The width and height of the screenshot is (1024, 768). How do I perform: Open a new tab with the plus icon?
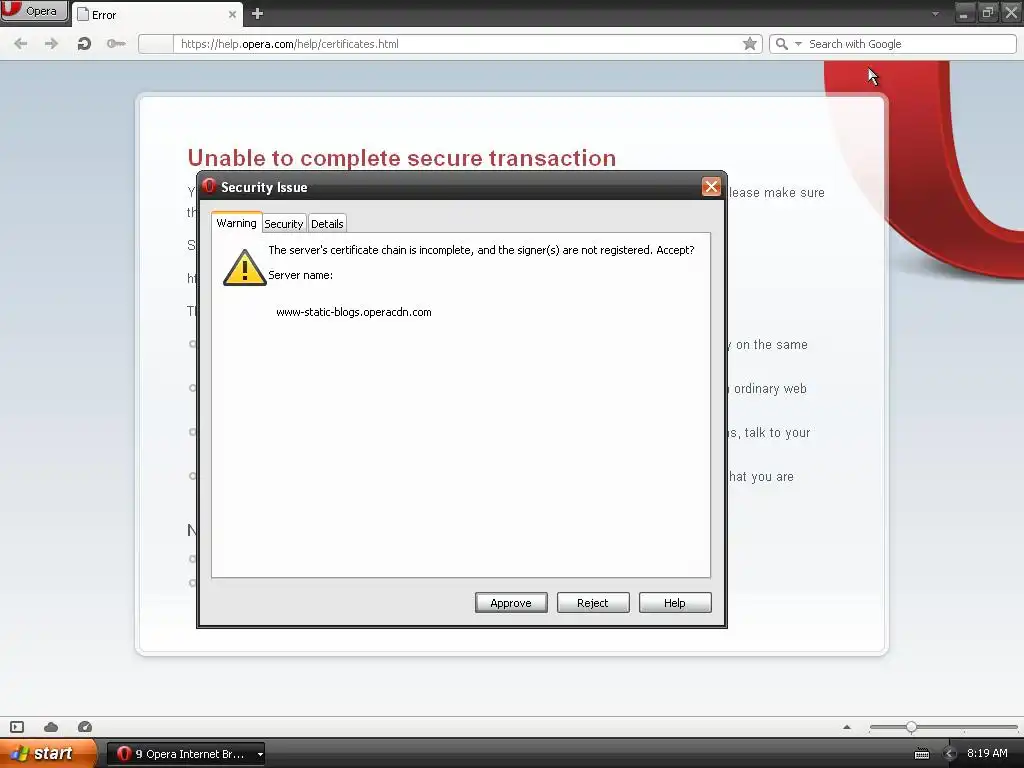(257, 14)
